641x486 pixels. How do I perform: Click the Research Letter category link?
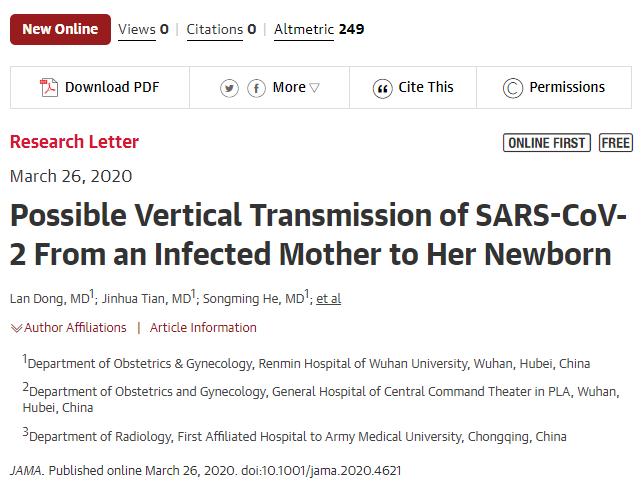pos(74,142)
